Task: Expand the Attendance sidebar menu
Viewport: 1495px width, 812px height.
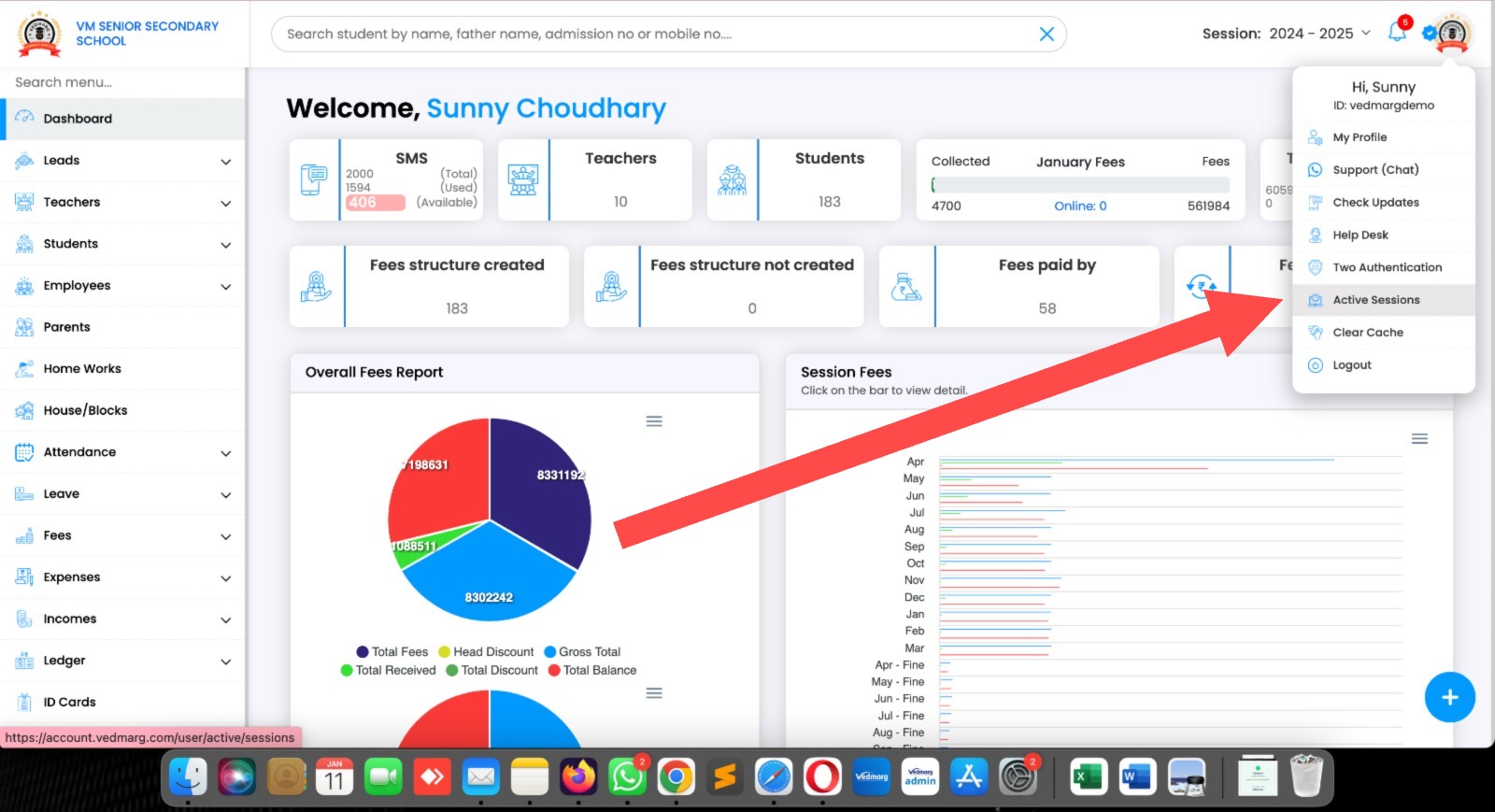Action: 225,452
